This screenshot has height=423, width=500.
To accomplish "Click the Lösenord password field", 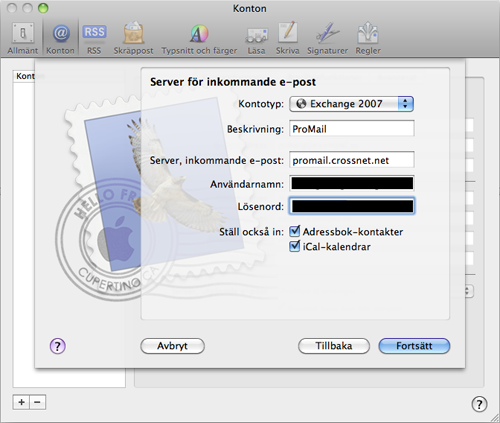I will pyautogui.click(x=352, y=206).
